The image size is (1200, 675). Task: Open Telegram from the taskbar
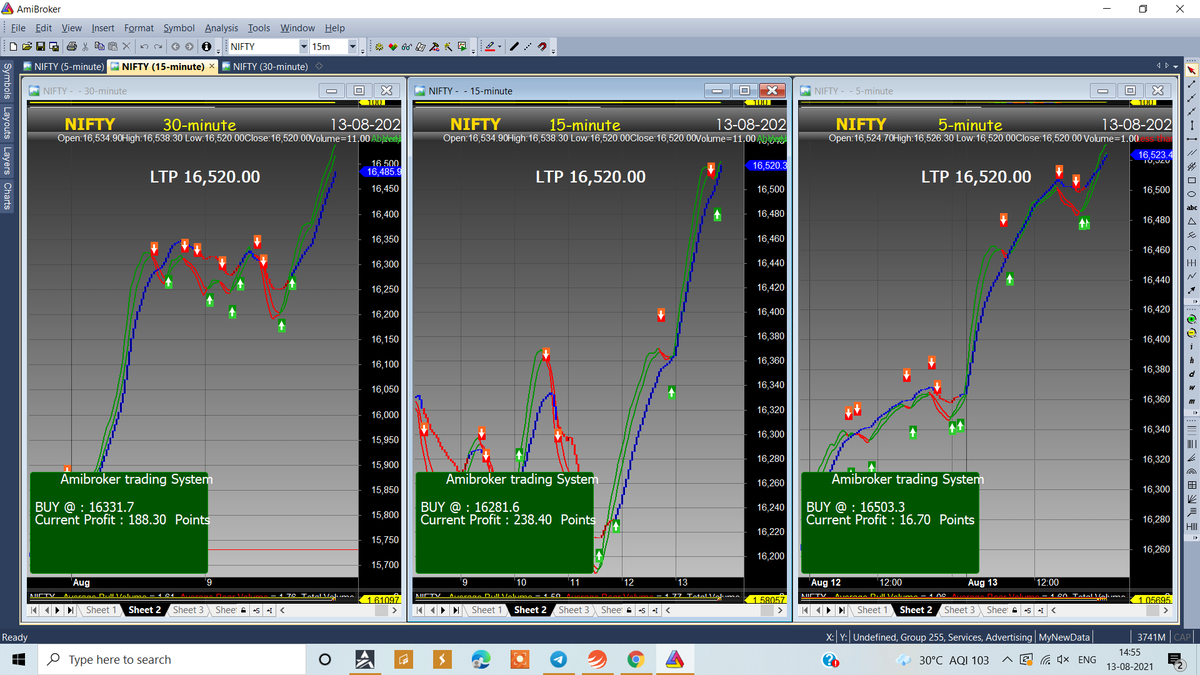click(558, 660)
